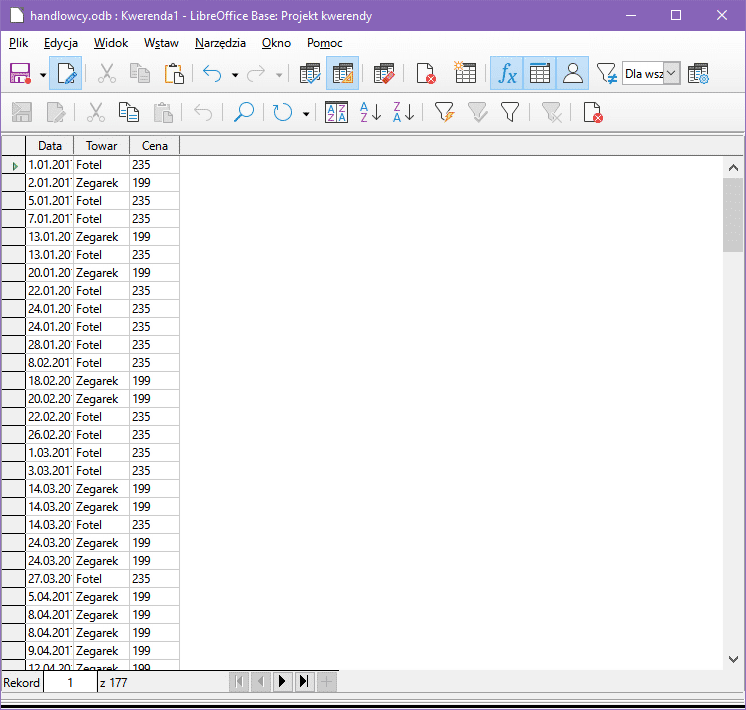Click the Copy icon in second toolbar
Viewport: 746px width, 710px height.
coord(129,112)
